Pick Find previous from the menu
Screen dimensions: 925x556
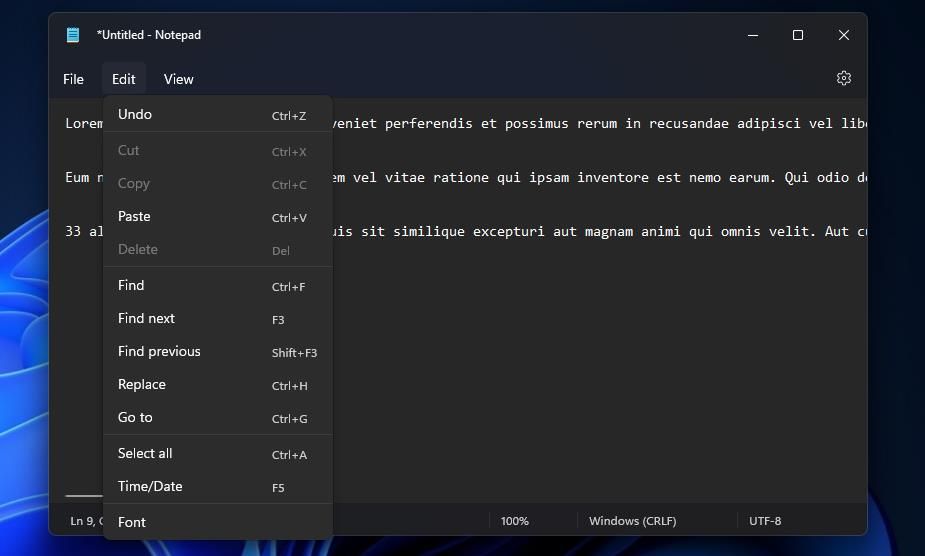[218, 352]
